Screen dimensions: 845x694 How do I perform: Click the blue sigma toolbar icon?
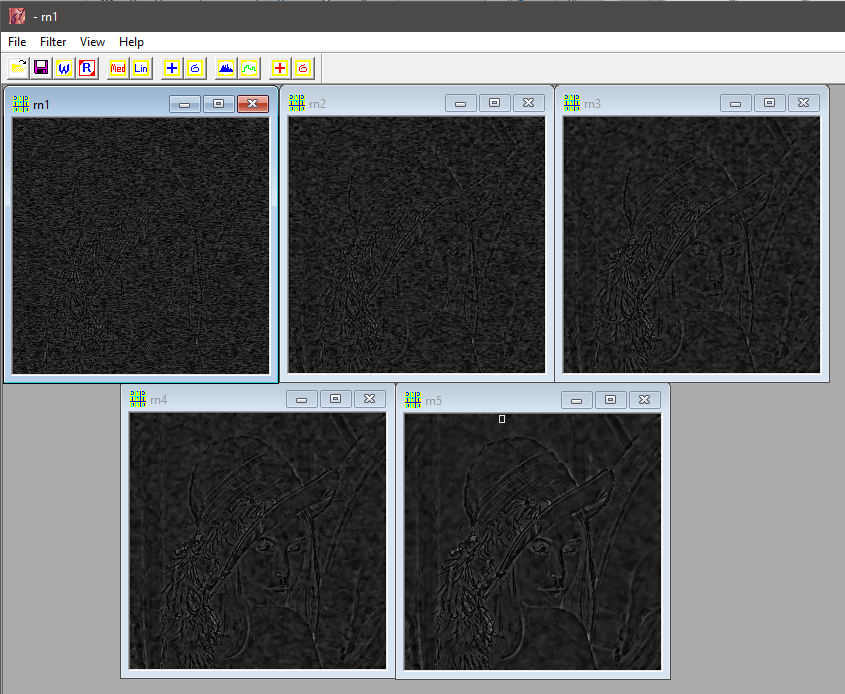tap(195, 68)
